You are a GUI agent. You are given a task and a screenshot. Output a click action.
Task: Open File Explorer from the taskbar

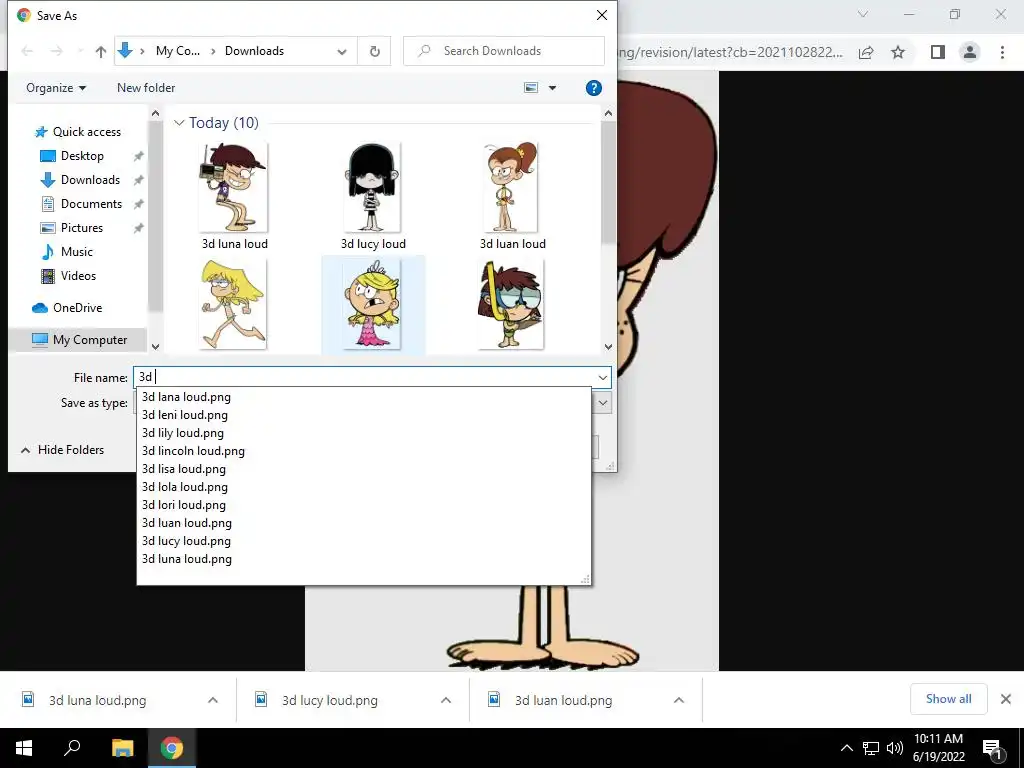coord(122,748)
